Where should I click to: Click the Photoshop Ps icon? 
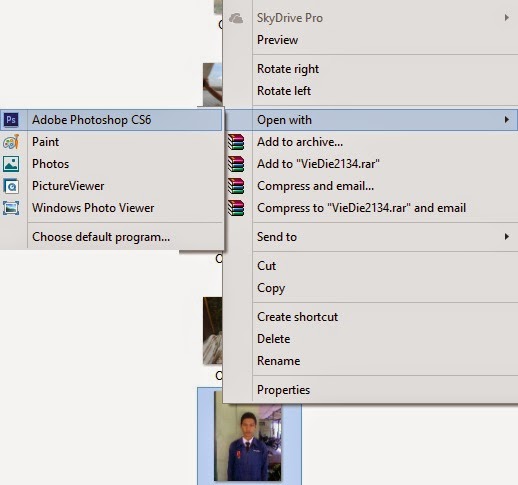[11, 120]
